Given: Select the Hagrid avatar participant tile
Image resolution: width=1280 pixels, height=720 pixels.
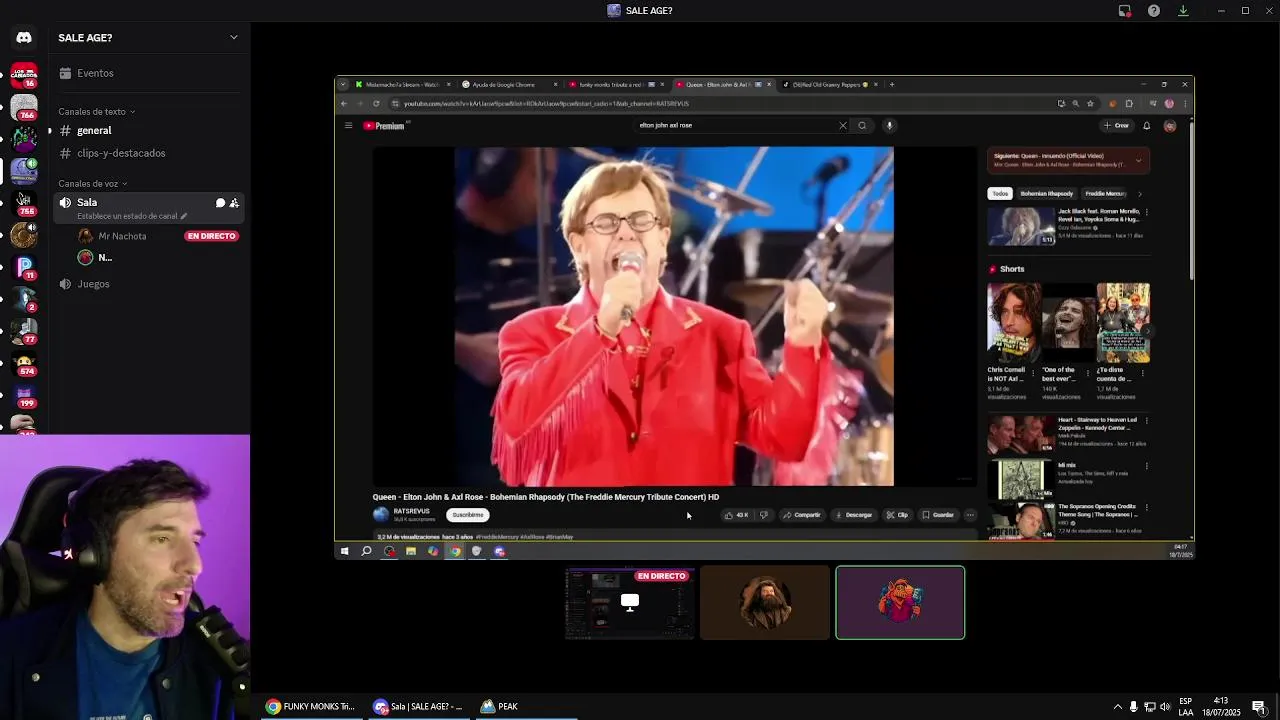Looking at the screenshot, I should point(765,603).
